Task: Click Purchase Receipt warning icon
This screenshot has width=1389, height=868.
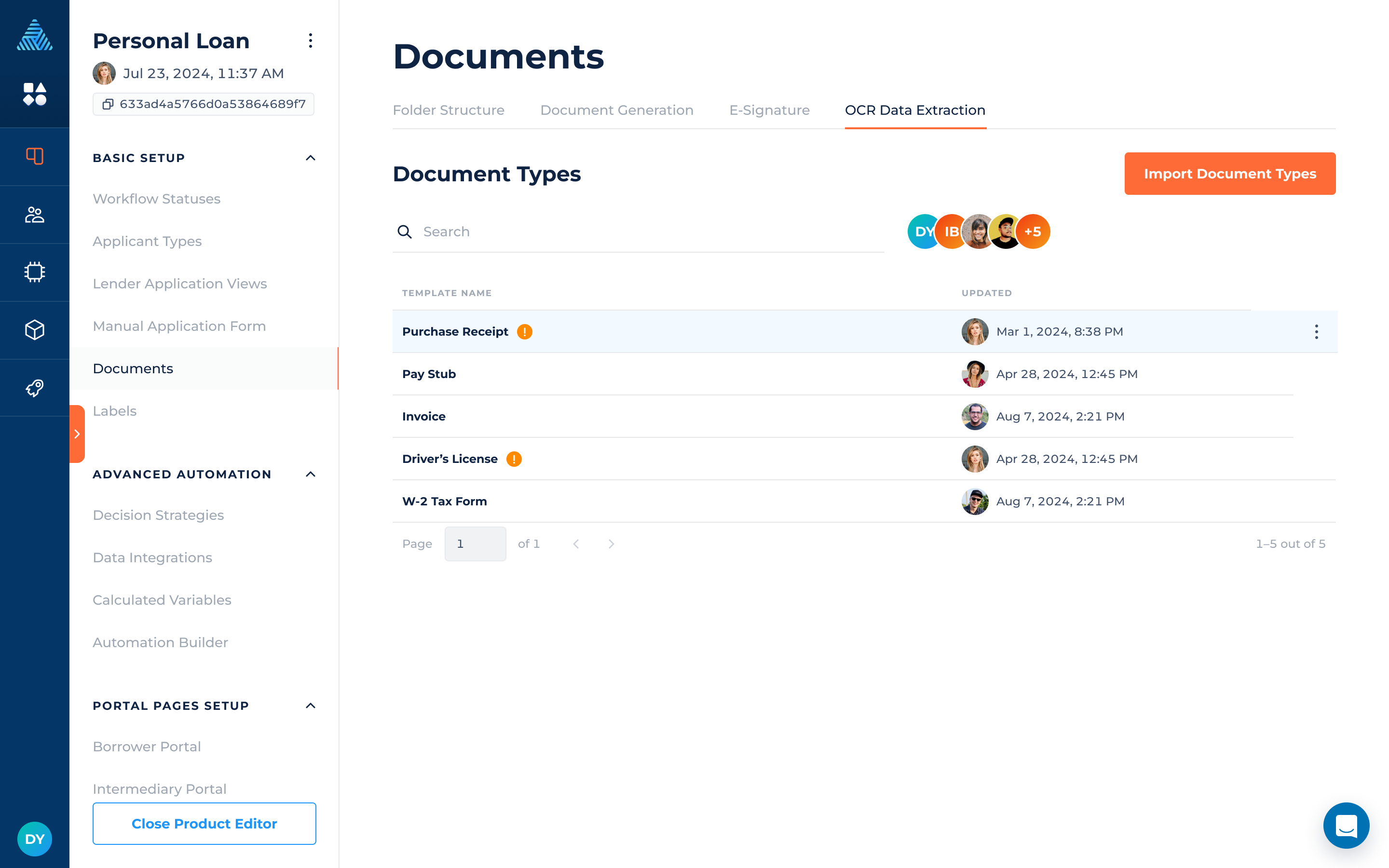Action: pos(525,332)
